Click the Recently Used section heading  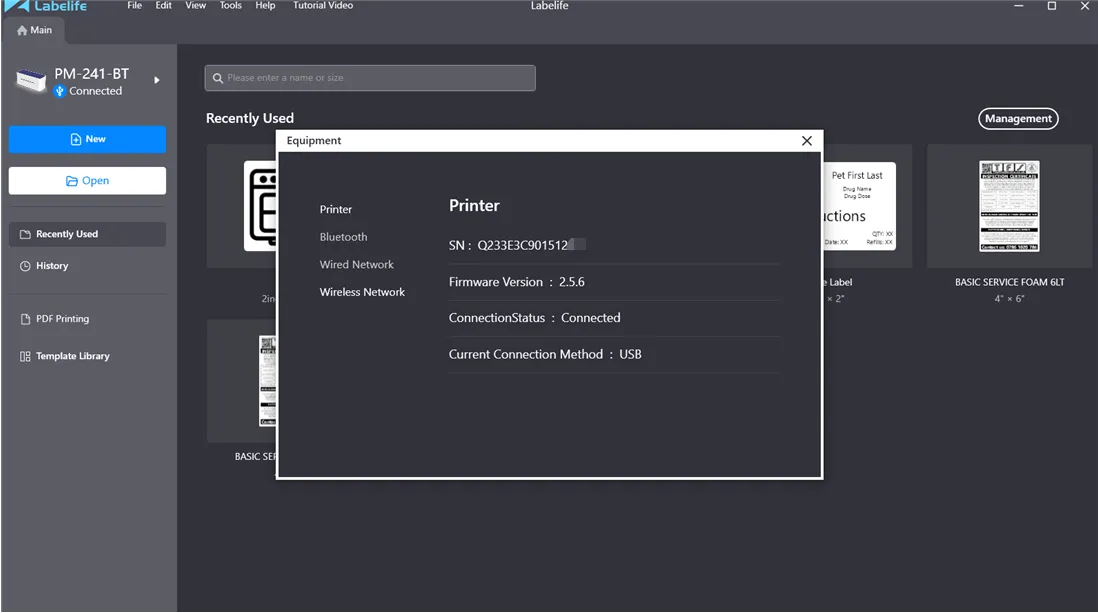point(250,118)
